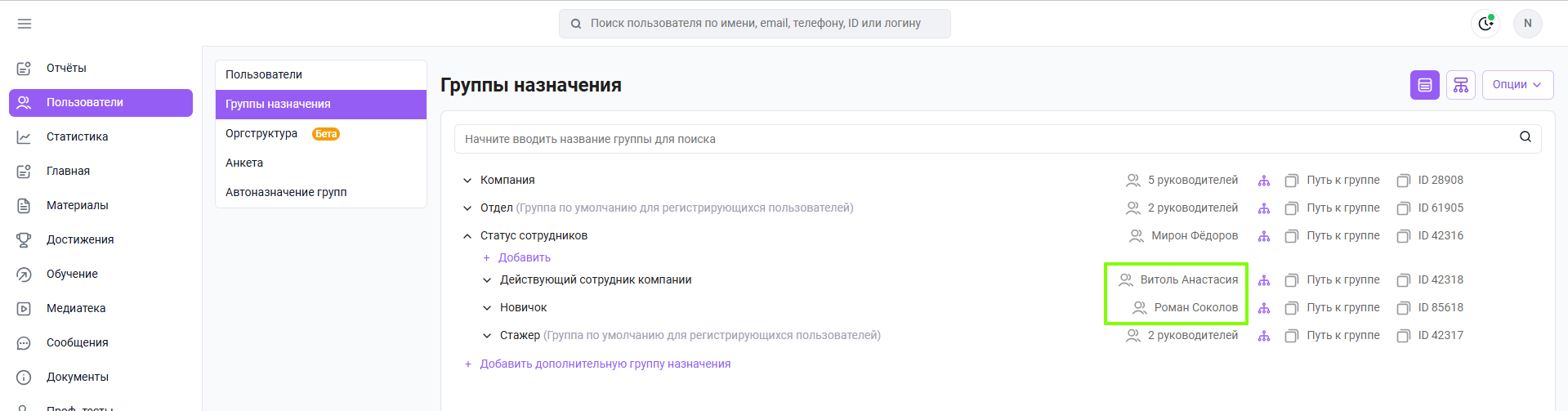The height and width of the screenshot is (411, 1568).
Task: Copy path icon for Новичок group
Action: pyautogui.click(x=1292, y=308)
